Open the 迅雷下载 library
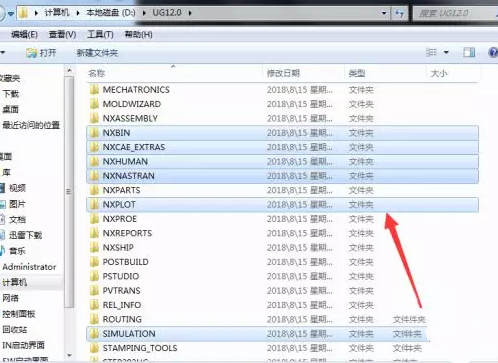Viewport: 498px width, 363px height. pos(25,235)
